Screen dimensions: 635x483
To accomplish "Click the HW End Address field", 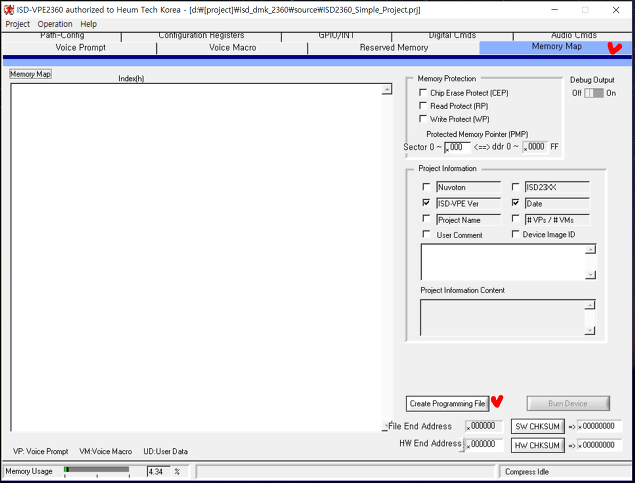I will tap(484, 444).
